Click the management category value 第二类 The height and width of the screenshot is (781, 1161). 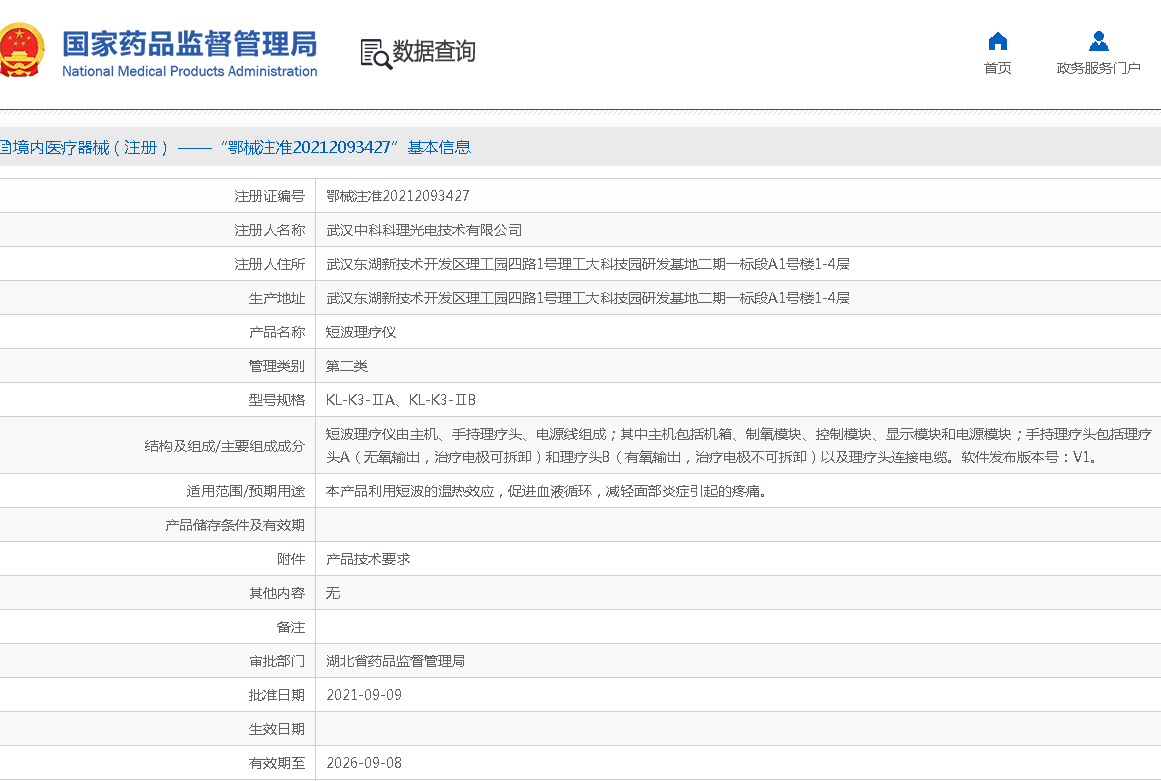pos(347,366)
